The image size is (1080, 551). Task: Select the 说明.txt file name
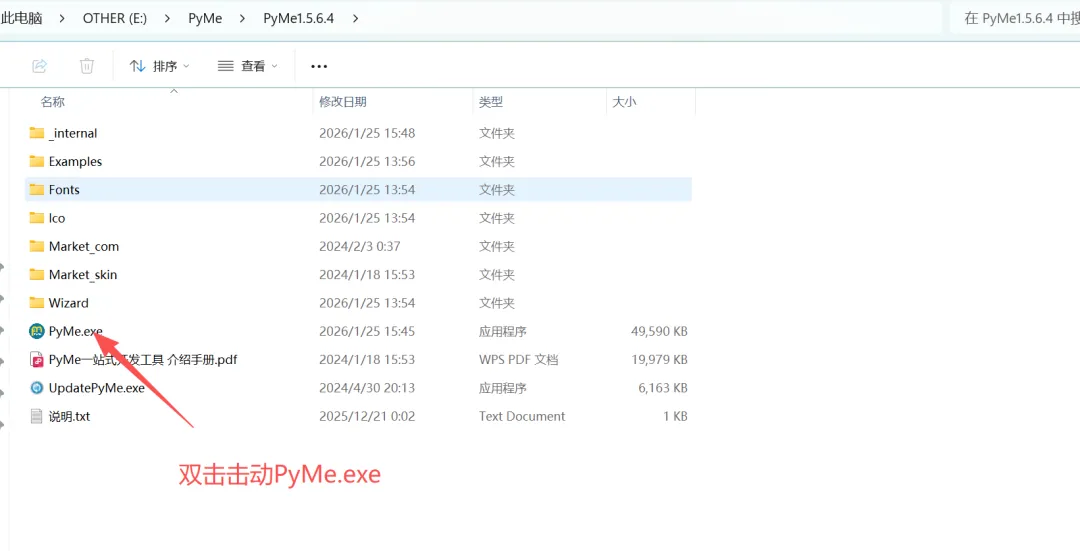(x=70, y=416)
